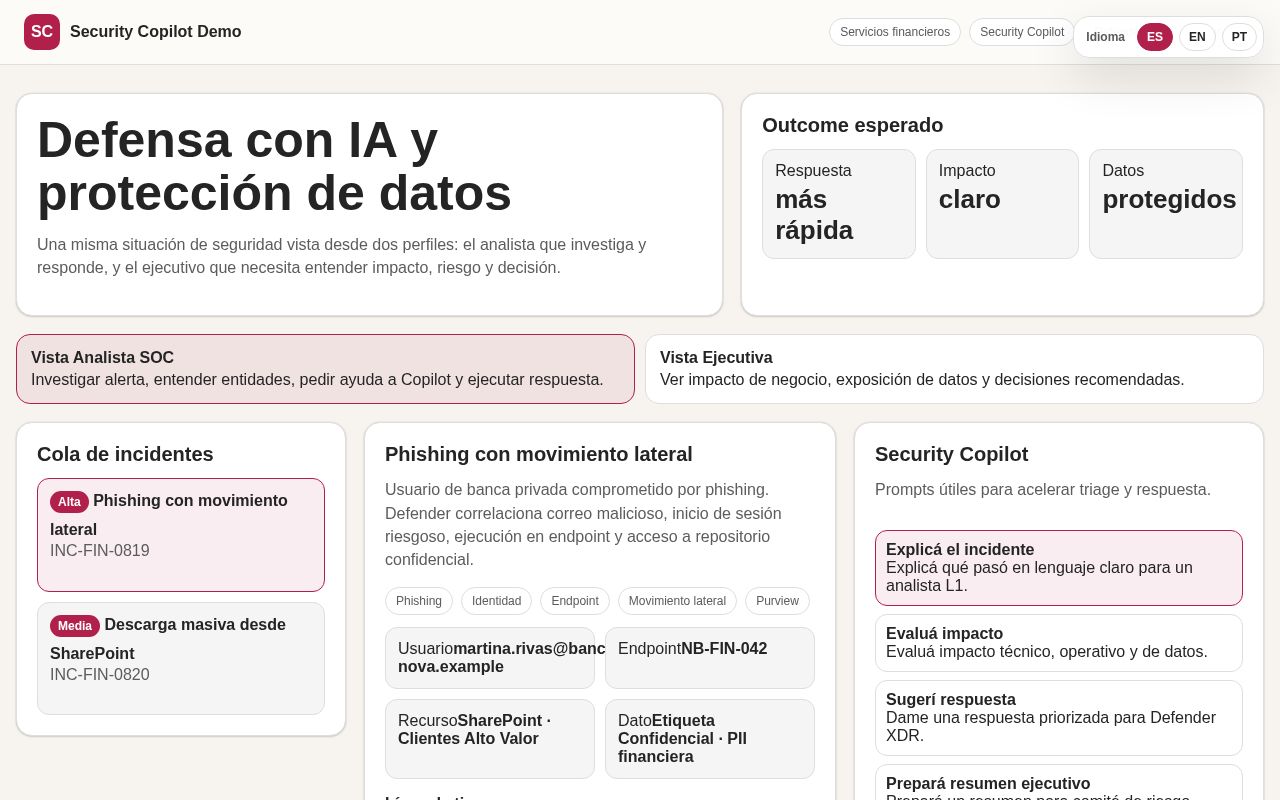Select the Vista Ejecutiva tab
This screenshot has width=1280, height=800.
tap(954, 369)
